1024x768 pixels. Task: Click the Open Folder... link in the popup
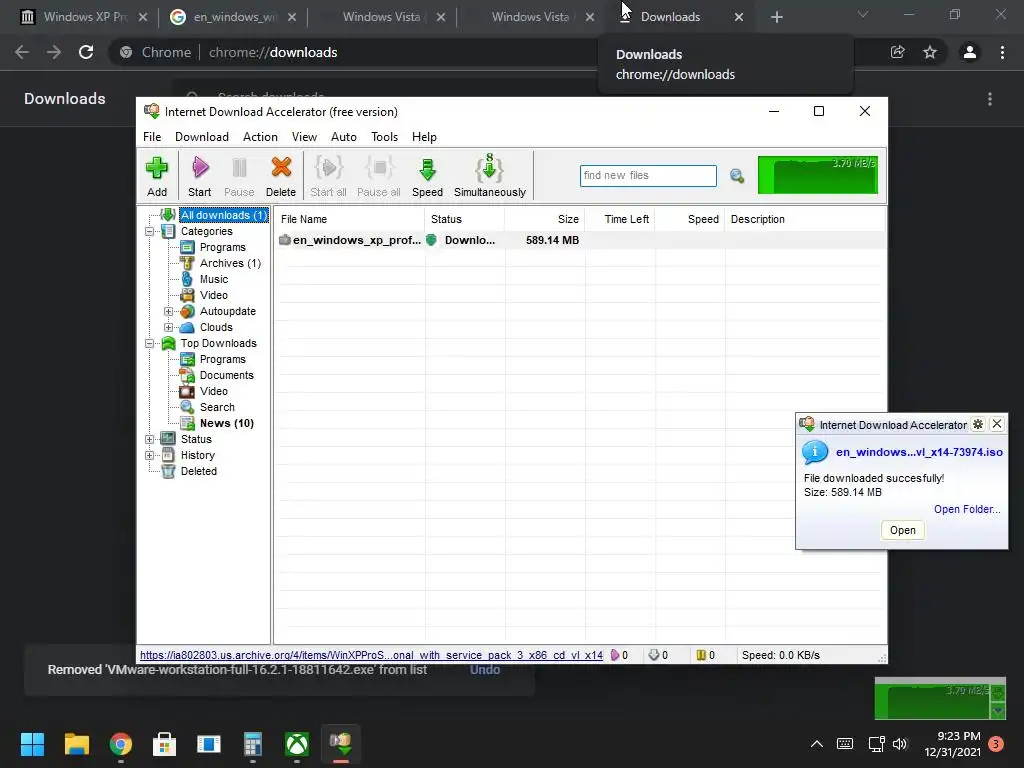(967, 509)
